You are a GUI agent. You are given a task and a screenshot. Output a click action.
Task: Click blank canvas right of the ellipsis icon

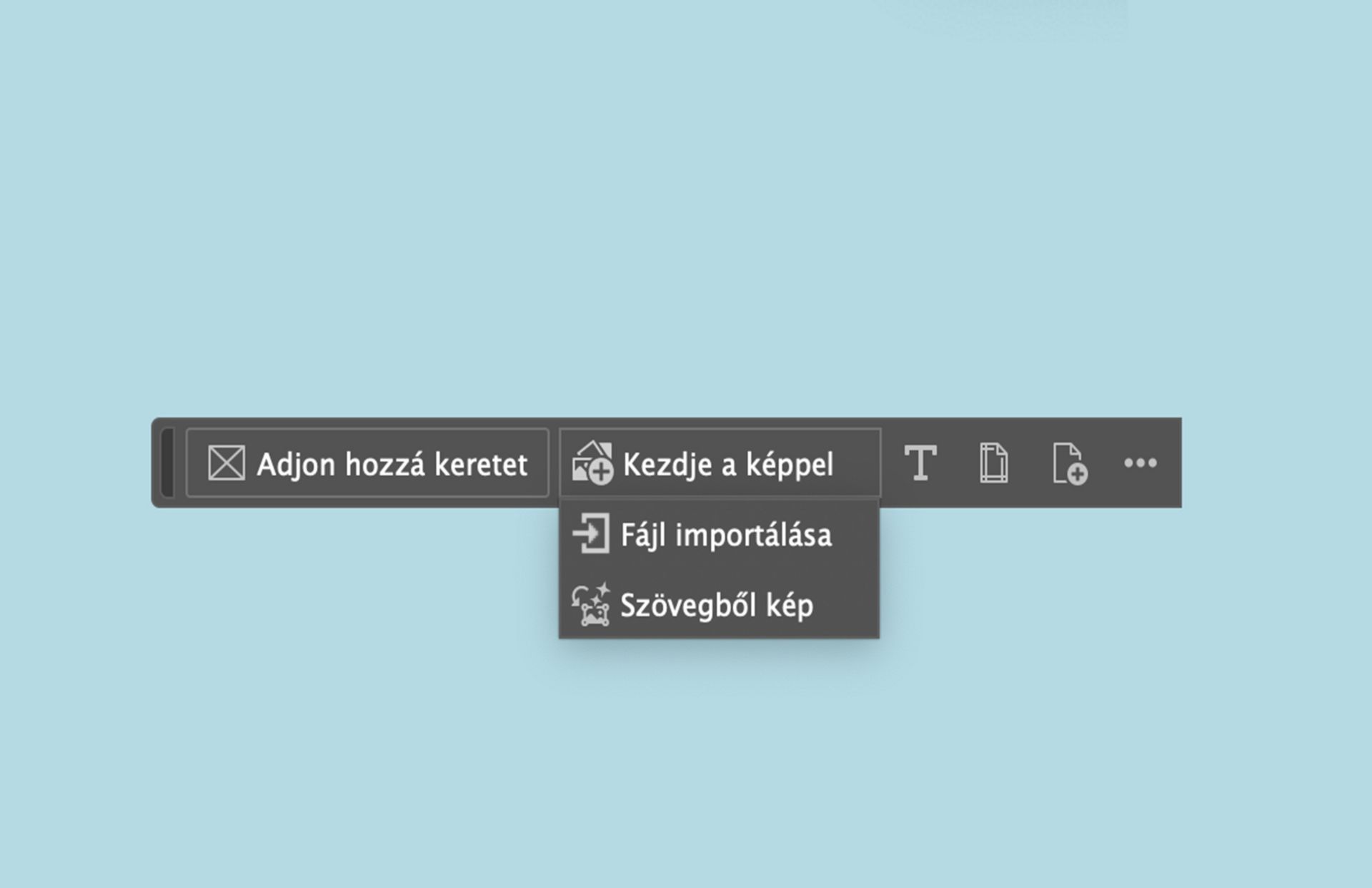pos(1272,463)
